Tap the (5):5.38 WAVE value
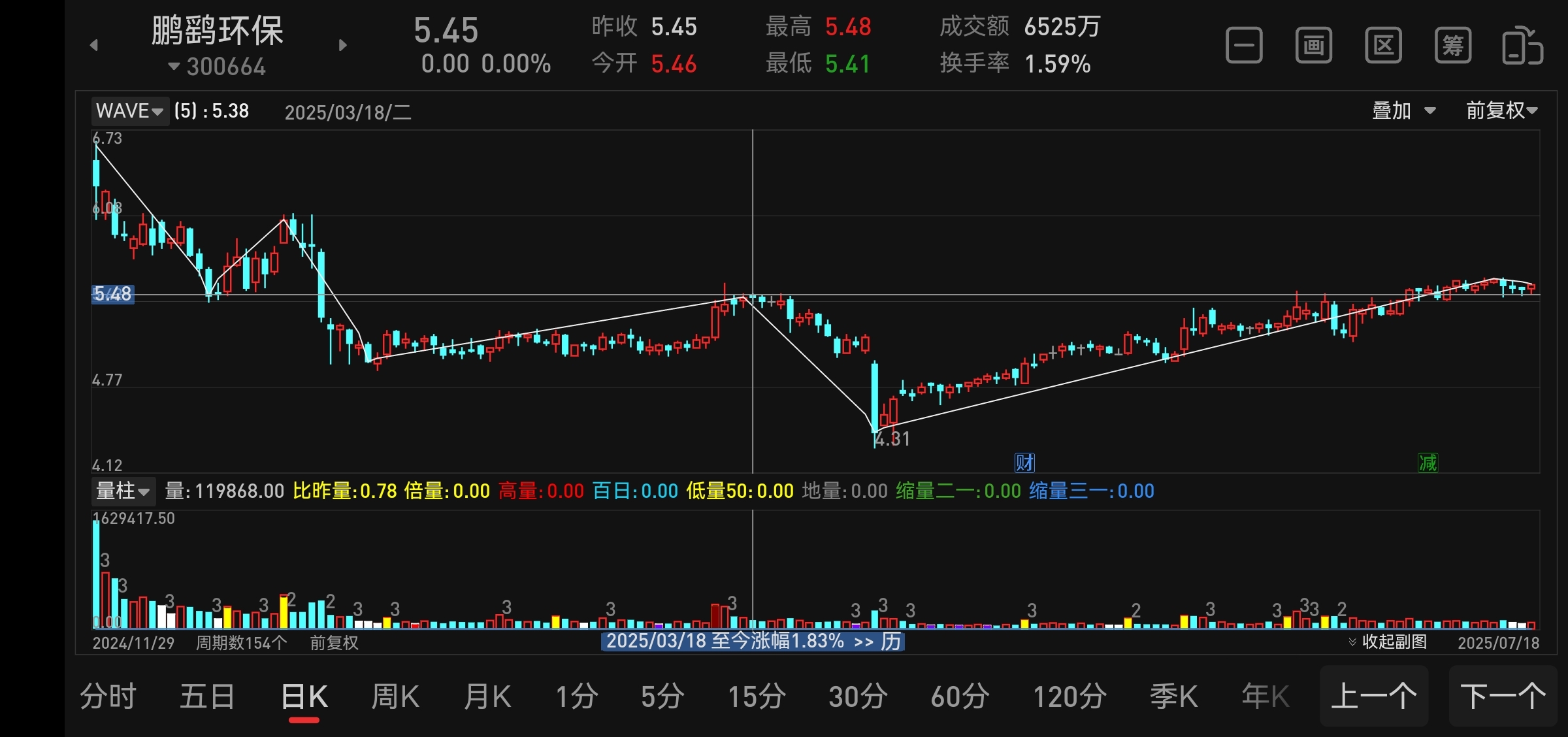Image resolution: width=1568 pixels, height=737 pixels. (x=212, y=111)
